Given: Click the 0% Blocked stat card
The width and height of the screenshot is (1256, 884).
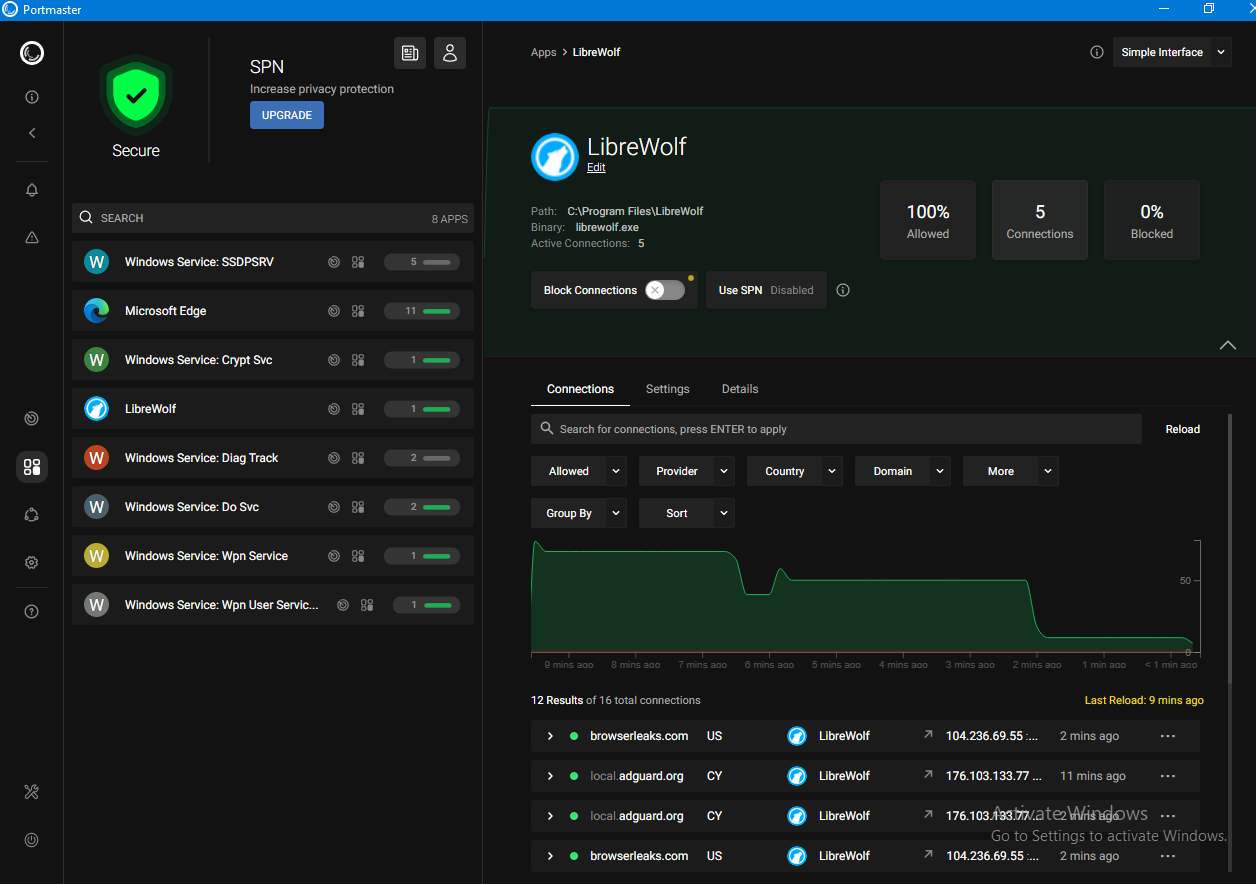Looking at the screenshot, I should click(x=1152, y=220).
